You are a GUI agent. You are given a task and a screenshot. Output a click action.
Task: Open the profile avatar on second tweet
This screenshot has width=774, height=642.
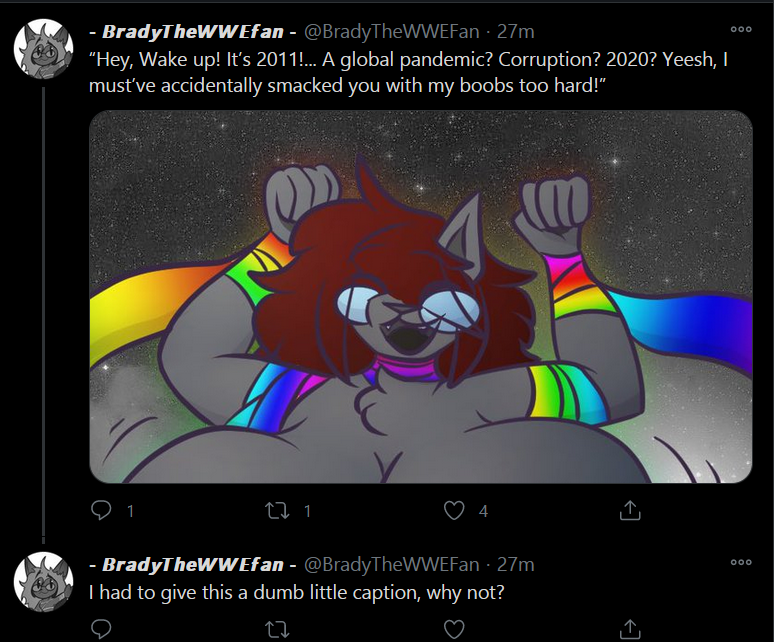pyautogui.click(x=43, y=582)
